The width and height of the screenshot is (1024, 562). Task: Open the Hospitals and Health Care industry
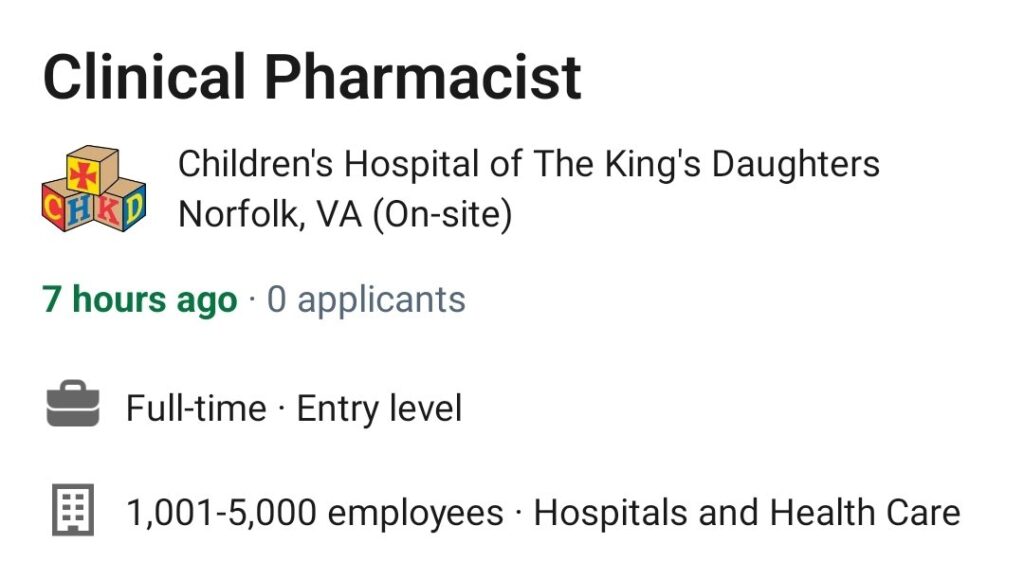(x=747, y=512)
